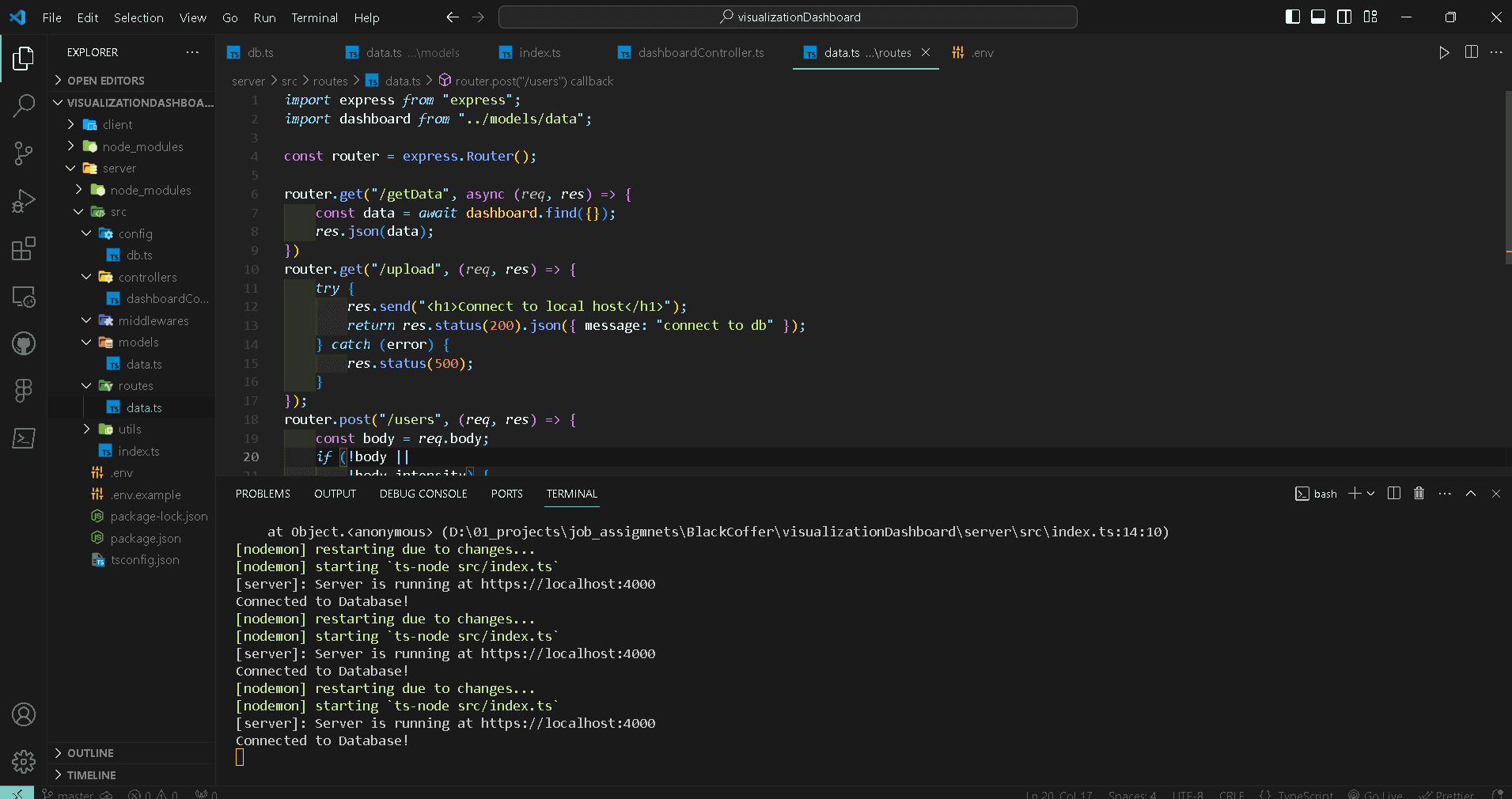The height and width of the screenshot is (799, 1512).
Task: Open the new terminal launch profile dropdown
Action: coord(1371,494)
